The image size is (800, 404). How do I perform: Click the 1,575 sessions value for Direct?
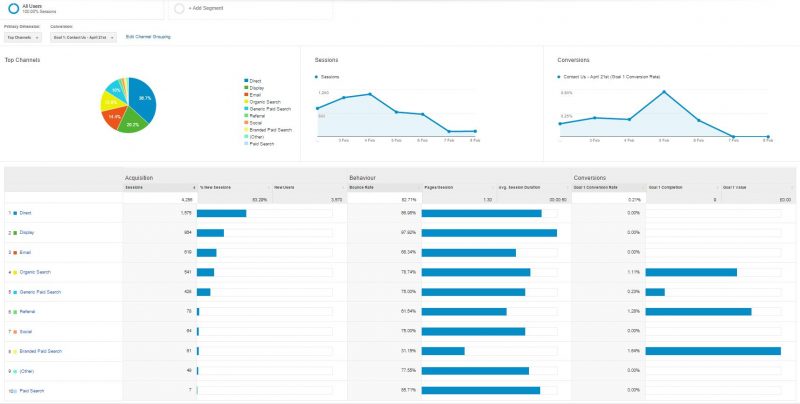(186, 213)
